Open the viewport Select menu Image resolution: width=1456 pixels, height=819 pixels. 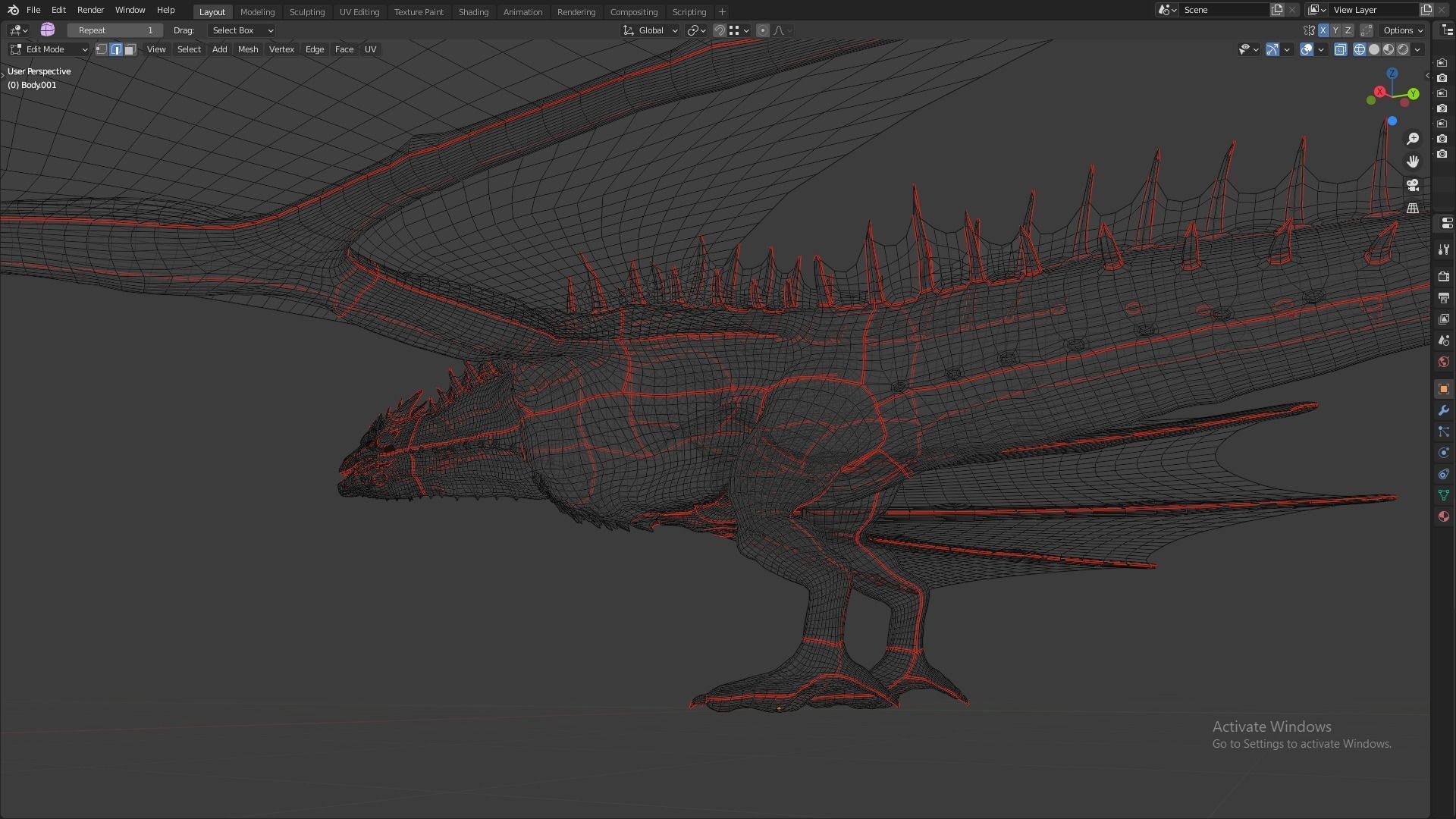(189, 49)
